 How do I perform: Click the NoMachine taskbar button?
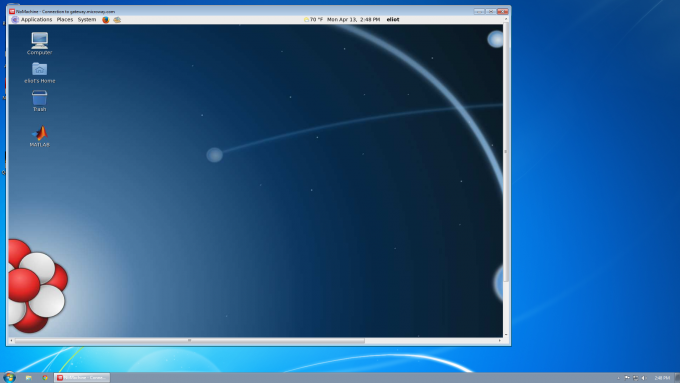coord(82,378)
